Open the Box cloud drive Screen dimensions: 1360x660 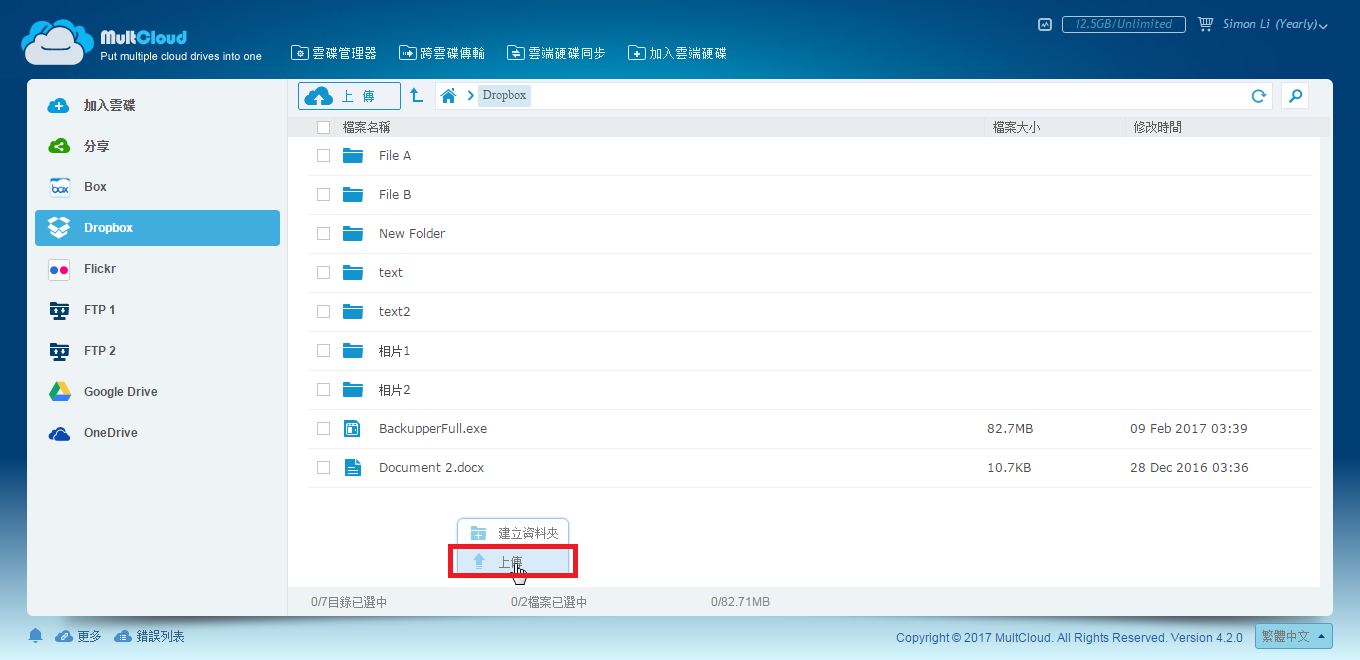[x=157, y=187]
